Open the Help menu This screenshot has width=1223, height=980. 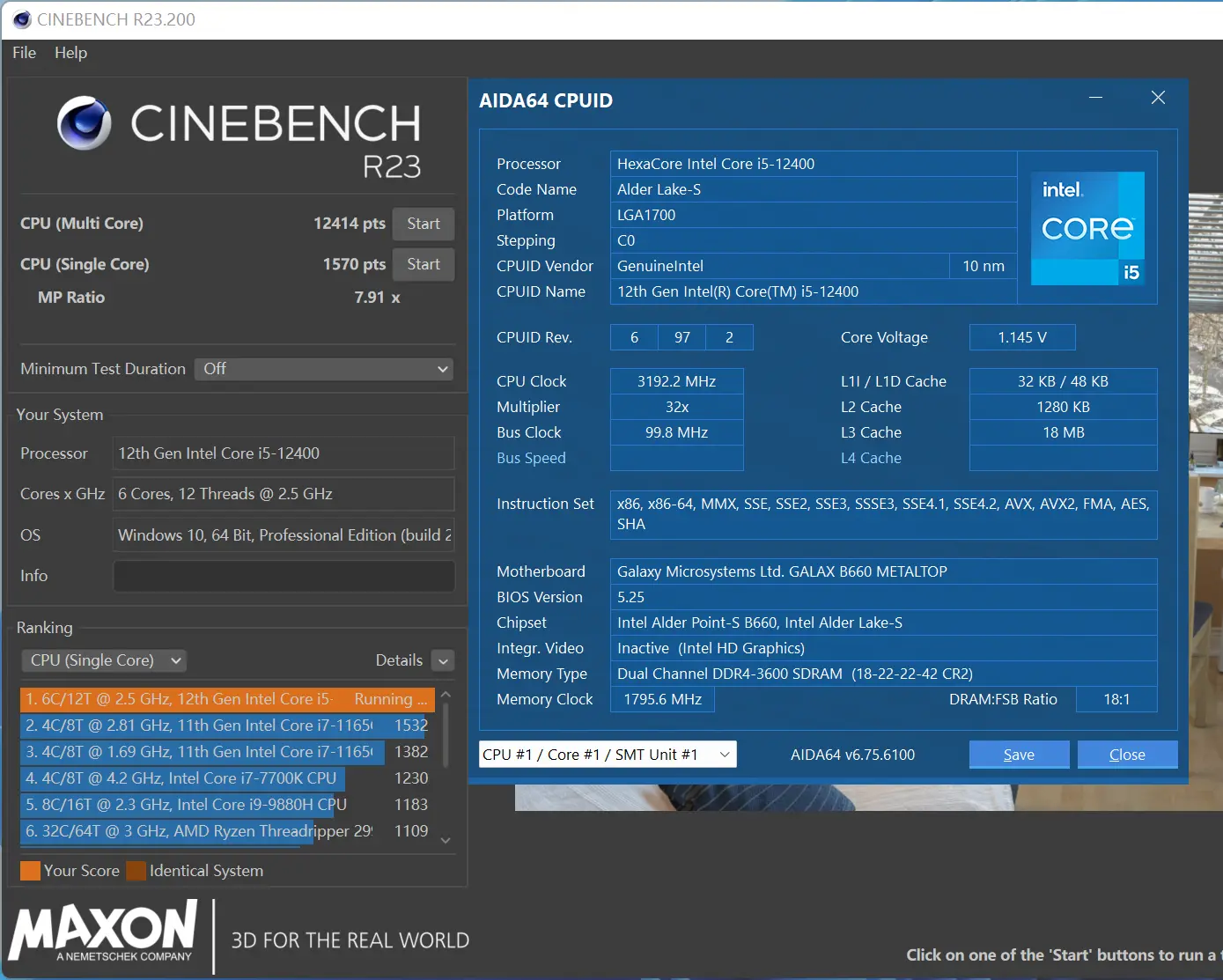[x=70, y=53]
